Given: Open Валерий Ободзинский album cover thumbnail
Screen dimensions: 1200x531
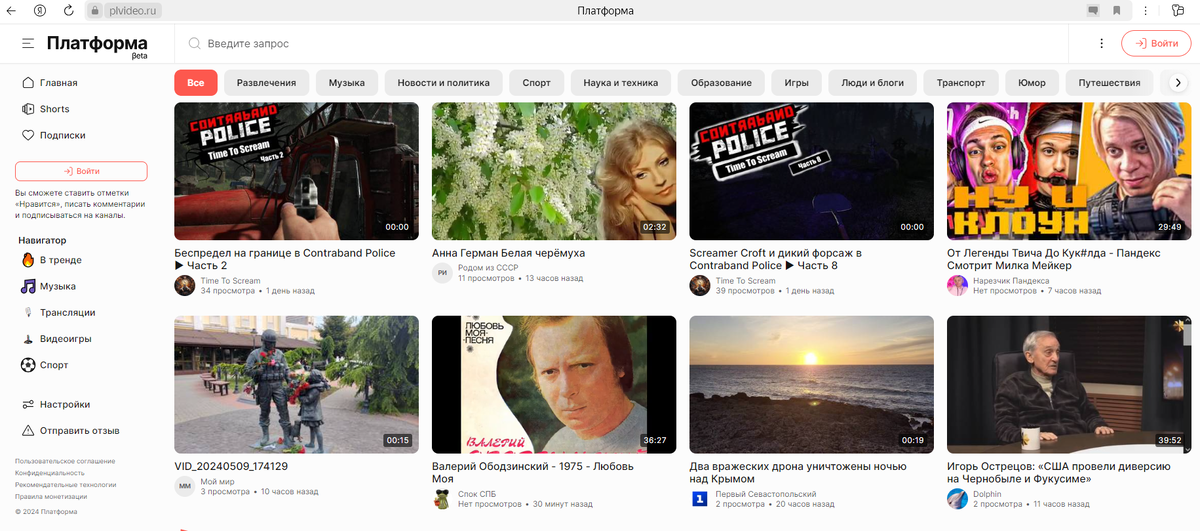Looking at the screenshot, I should point(554,384).
